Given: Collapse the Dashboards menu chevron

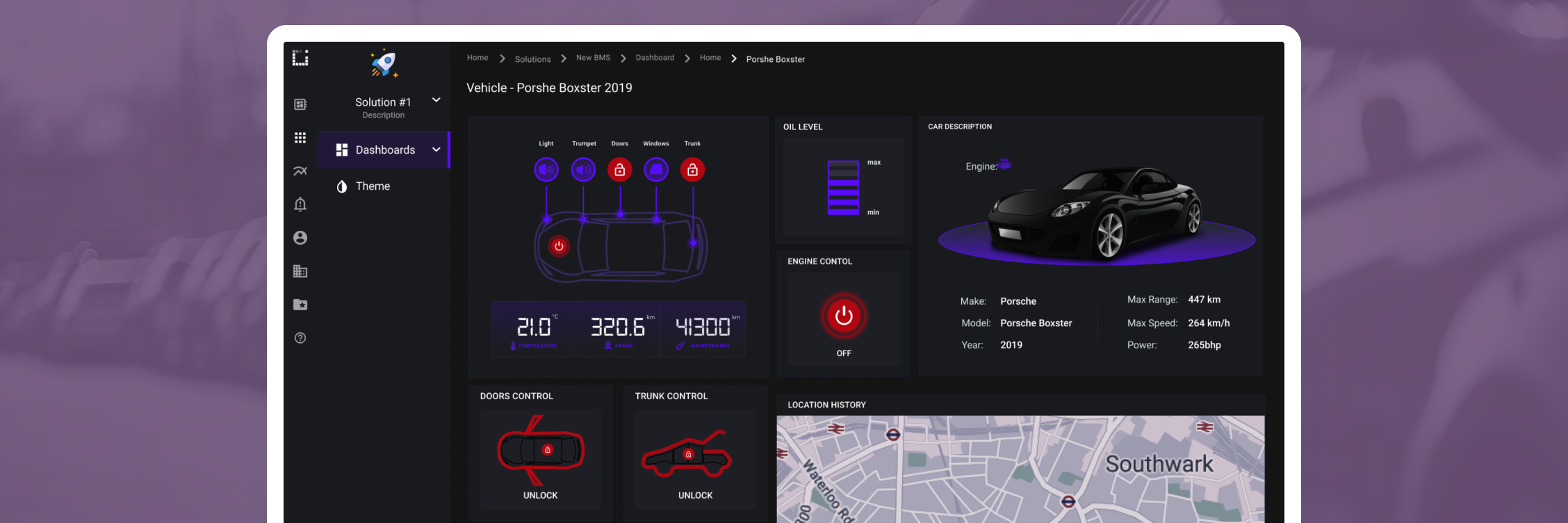Looking at the screenshot, I should pyautogui.click(x=436, y=150).
